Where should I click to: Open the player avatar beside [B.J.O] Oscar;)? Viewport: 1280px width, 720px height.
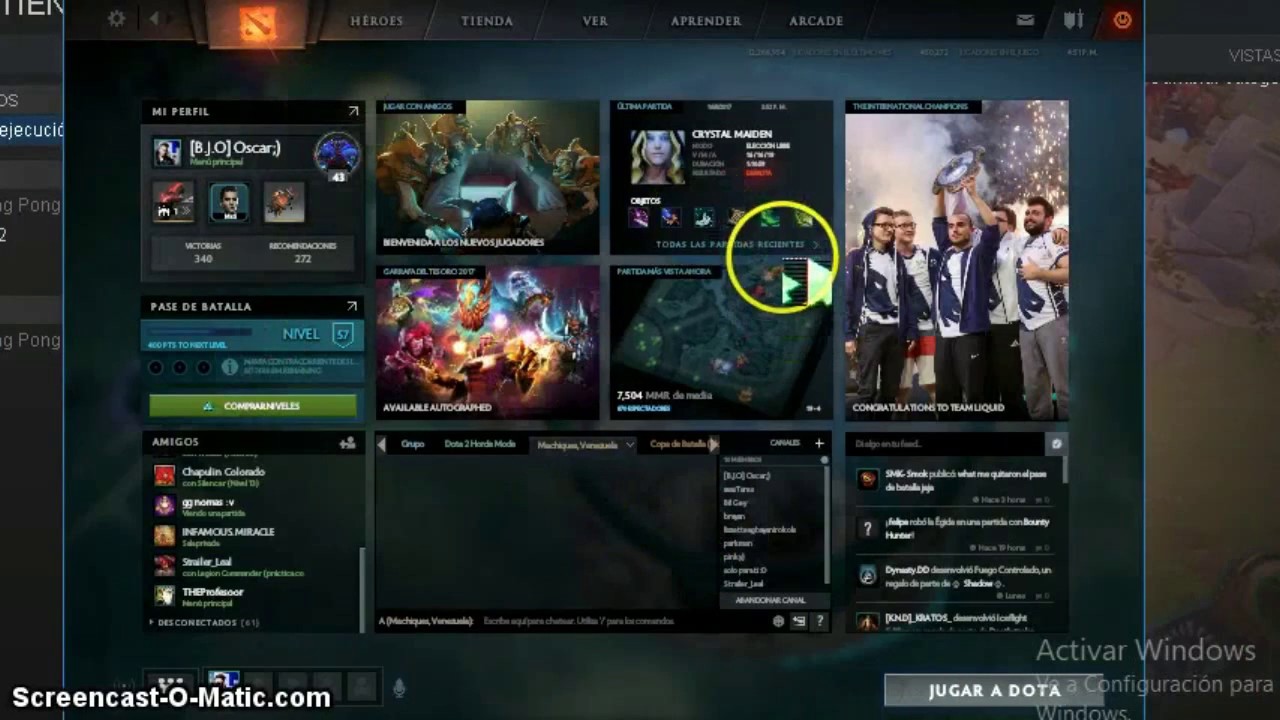point(167,152)
